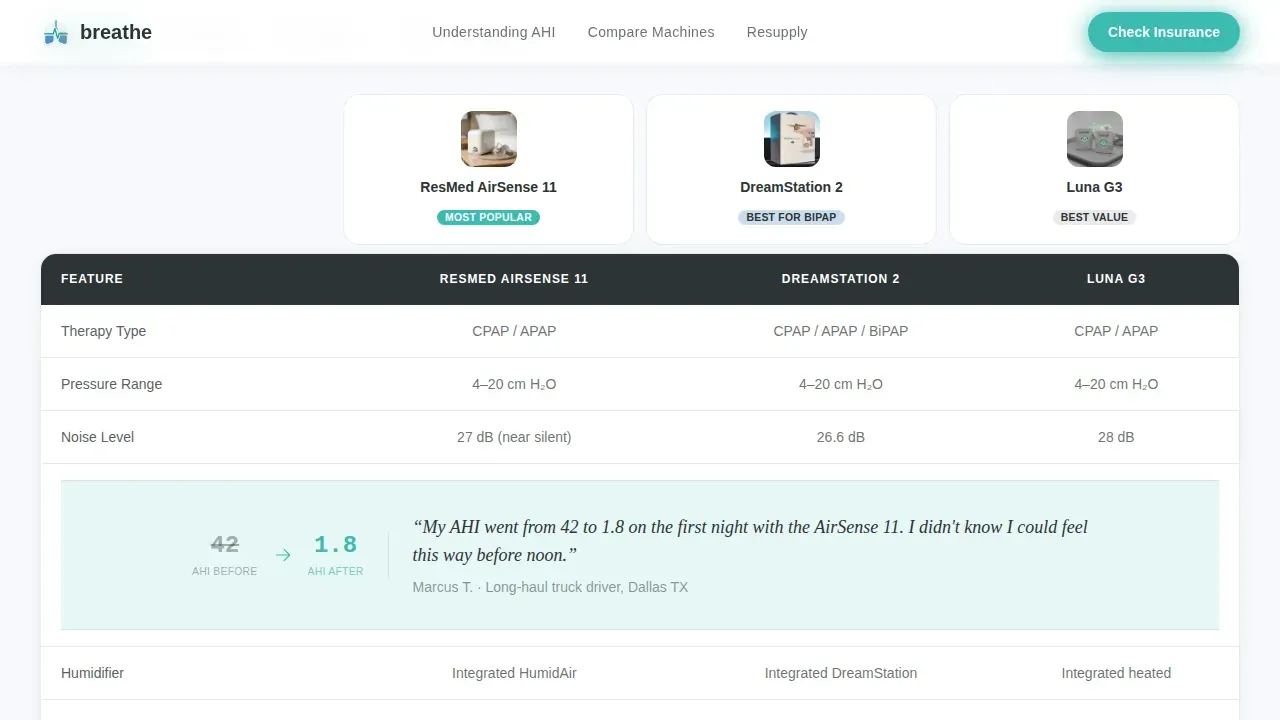The height and width of the screenshot is (720, 1280).
Task: Click the Check Insurance button
Action: (x=1163, y=32)
